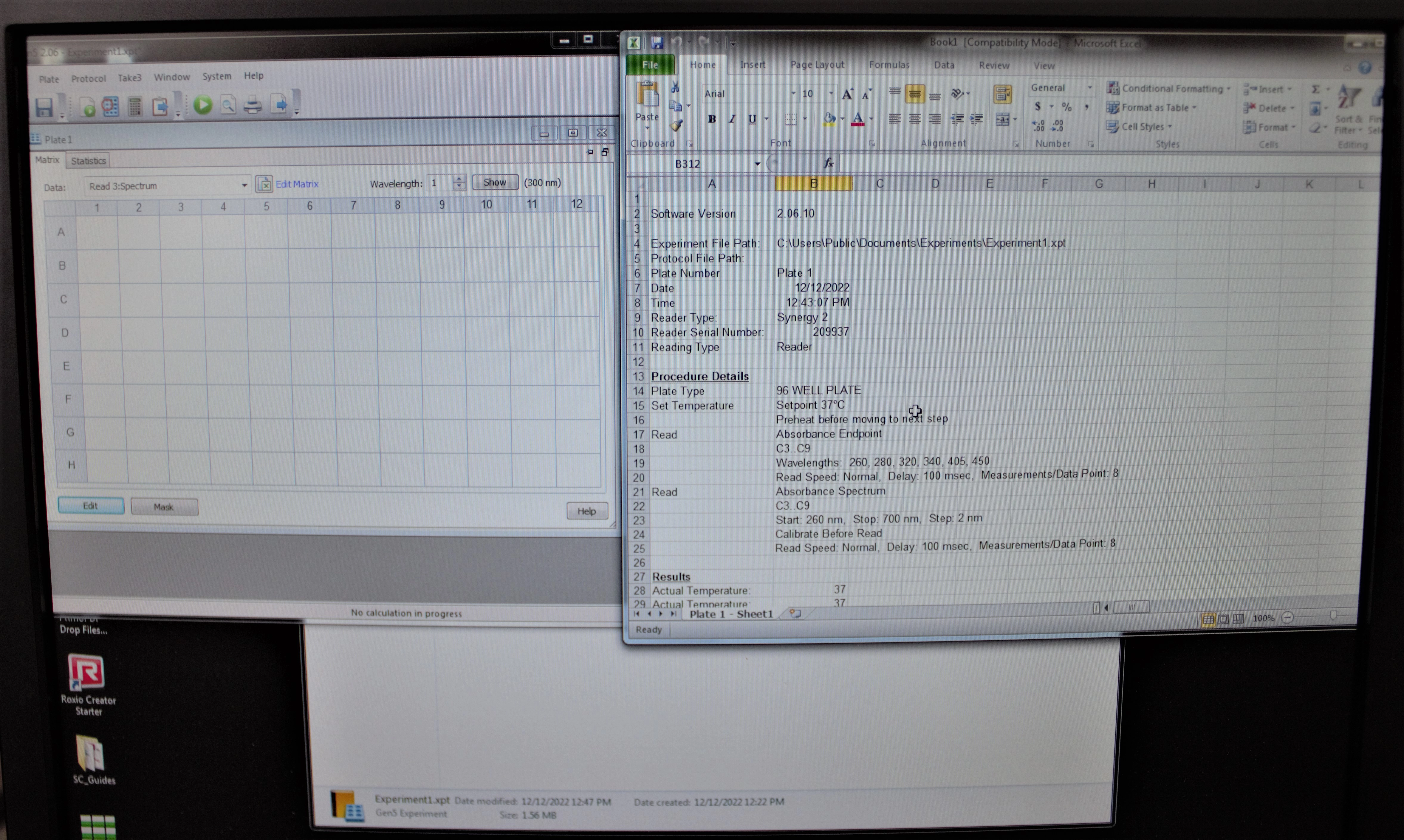The width and height of the screenshot is (1404, 840).
Task: Select the Plate 1 - Sheet1 worksheet tab
Action: coord(731,614)
